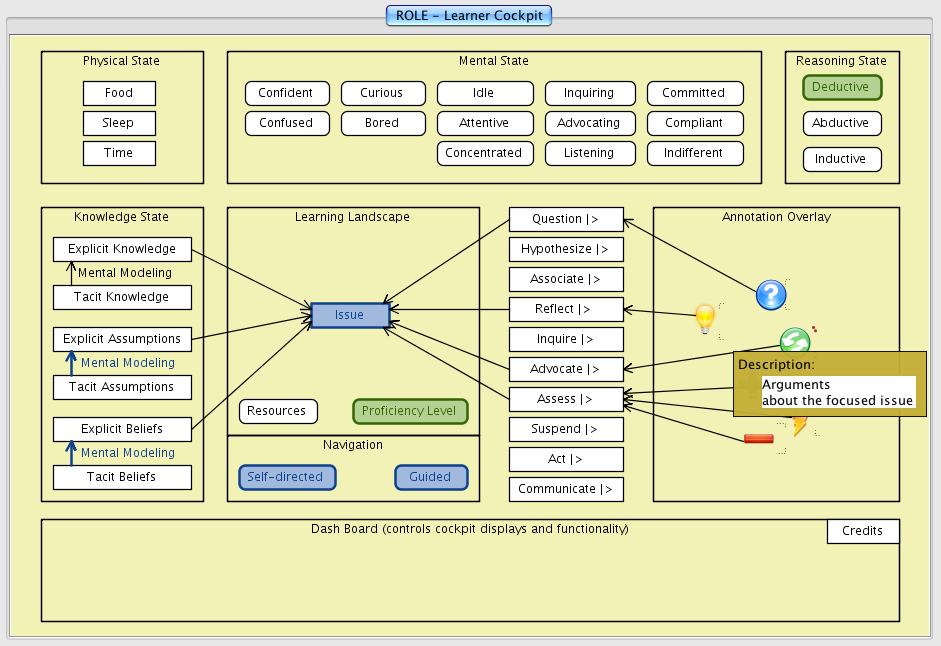Expand the Question action
This screenshot has width=941, height=646.
(x=566, y=219)
